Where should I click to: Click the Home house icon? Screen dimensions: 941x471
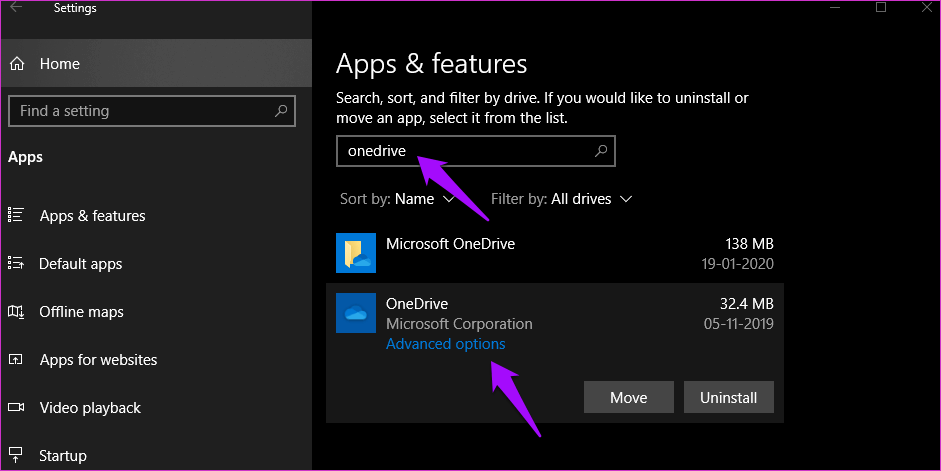17,64
